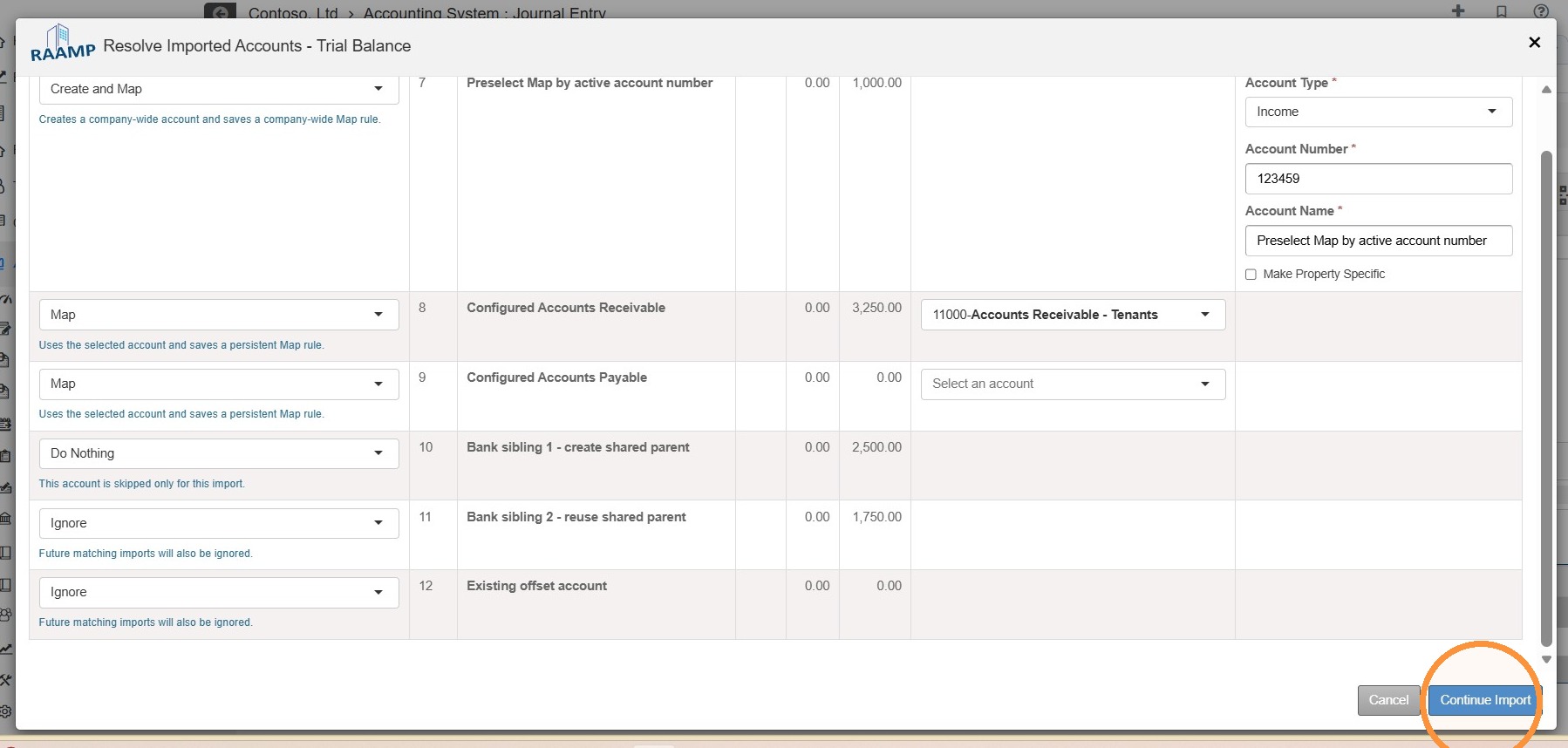
Task: Open the Account Type Income dropdown
Action: point(1378,112)
